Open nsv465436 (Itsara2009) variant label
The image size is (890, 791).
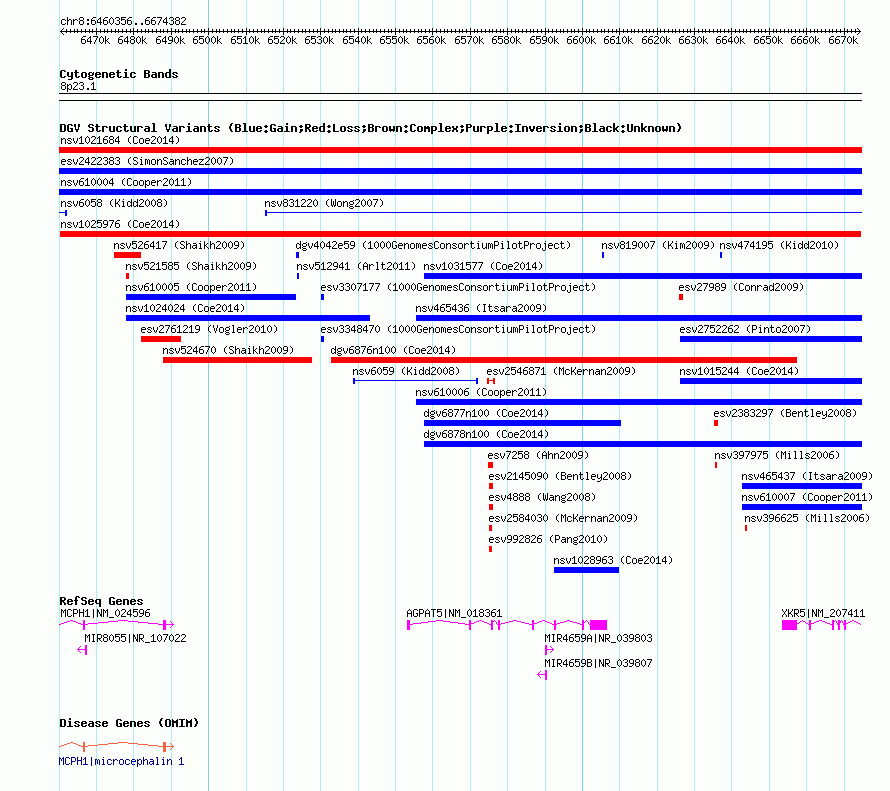(x=481, y=308)
